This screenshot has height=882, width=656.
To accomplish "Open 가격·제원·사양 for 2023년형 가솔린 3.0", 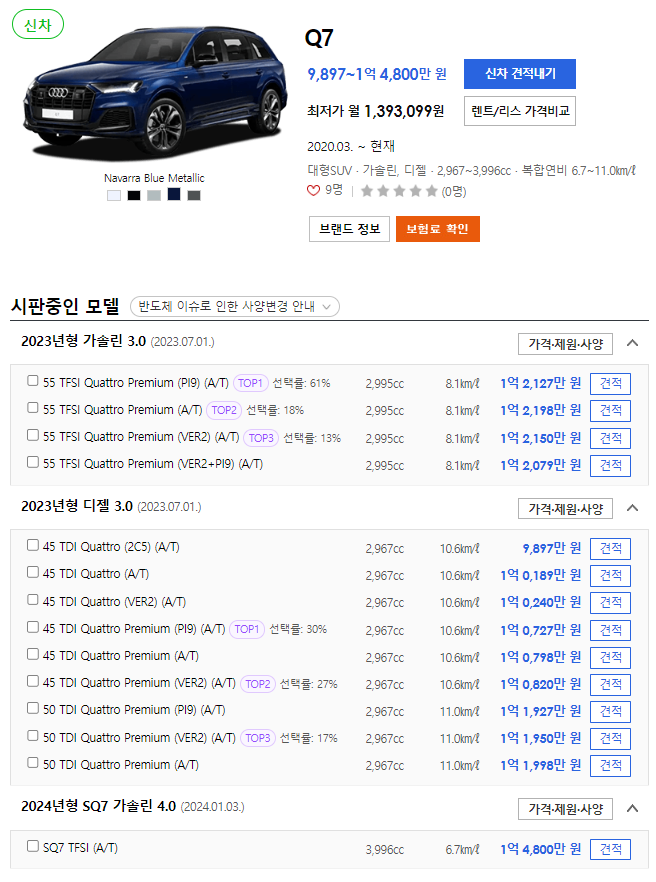I will point(565,344).
